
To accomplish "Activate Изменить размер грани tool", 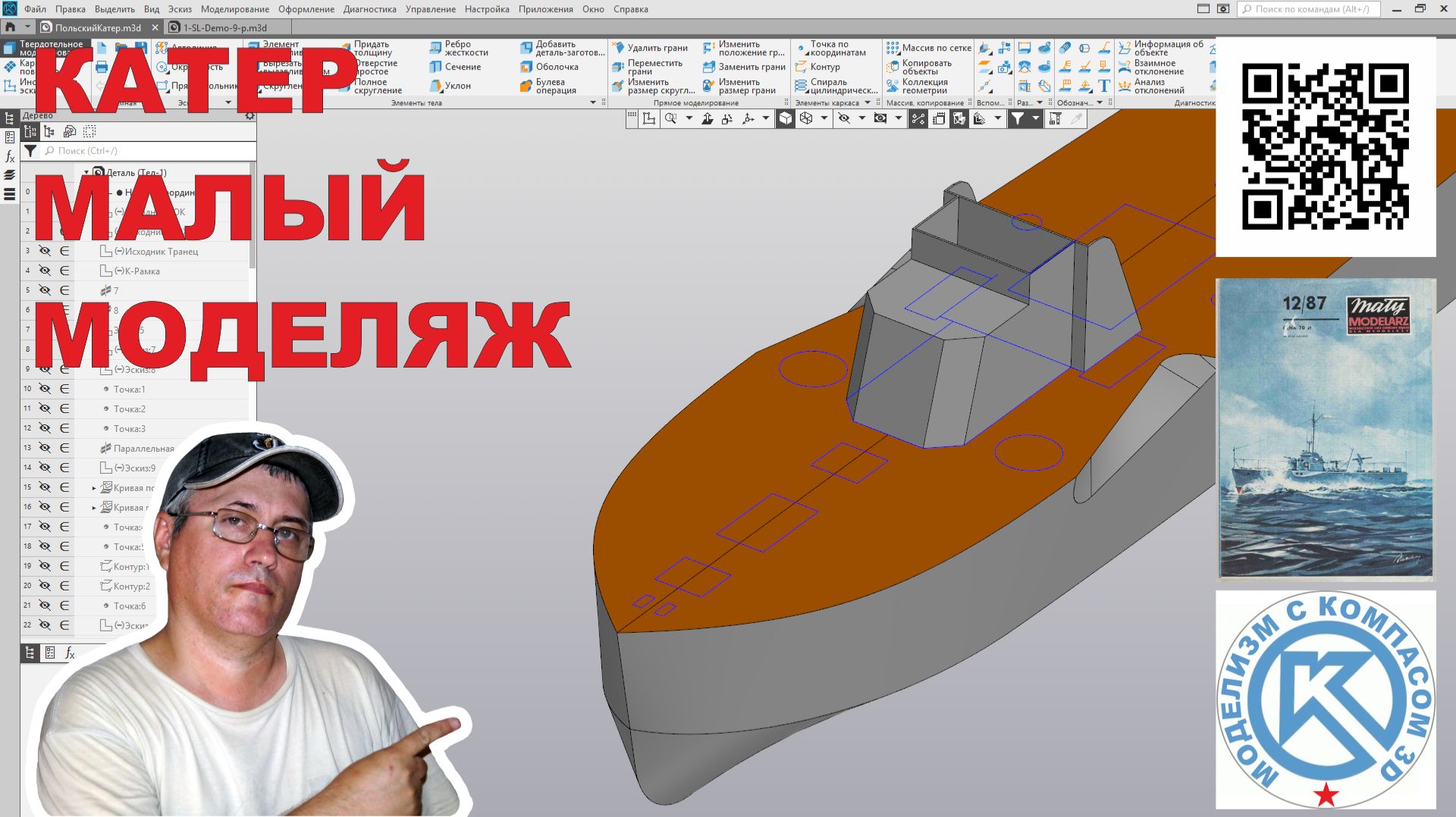I will pyautogui.click(x=739, y=86).
